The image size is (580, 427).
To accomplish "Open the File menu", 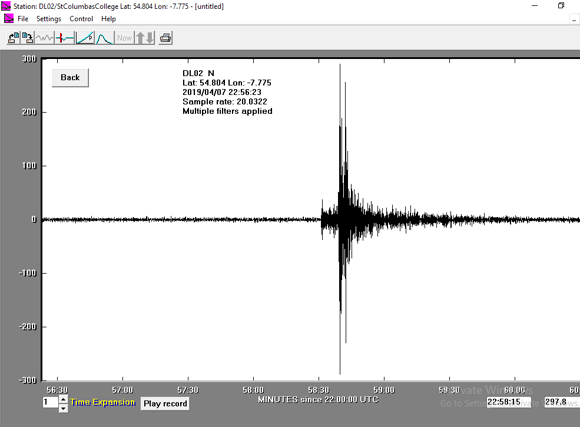I will pyautogui.click(x=23, y=19).
